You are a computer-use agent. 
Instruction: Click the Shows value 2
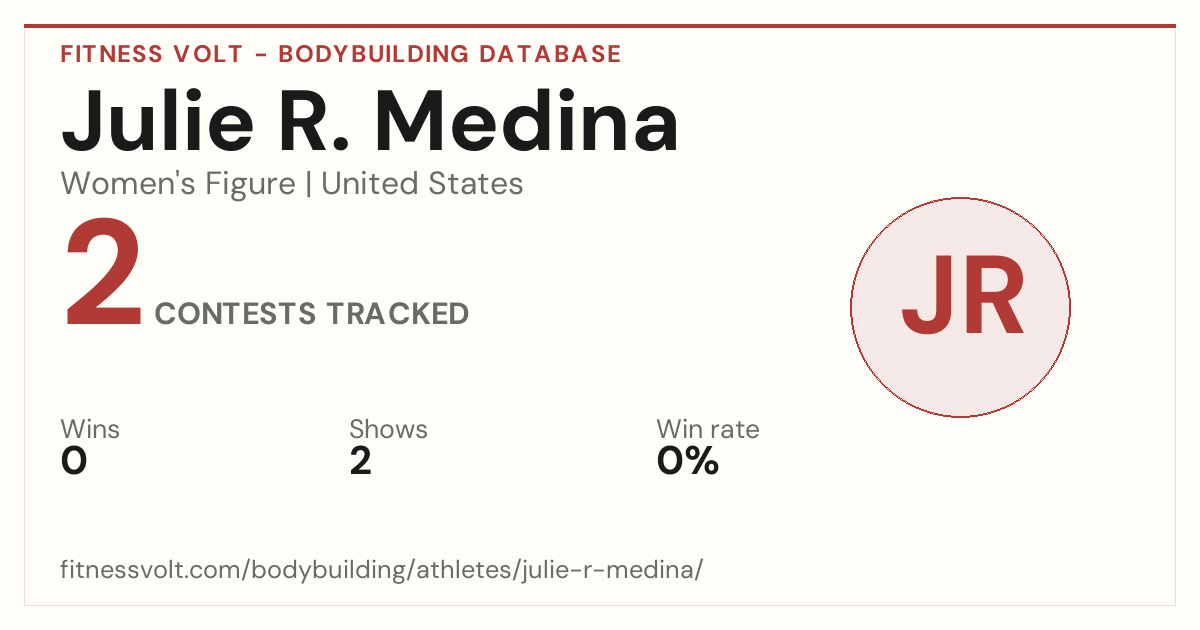[361, 461]
